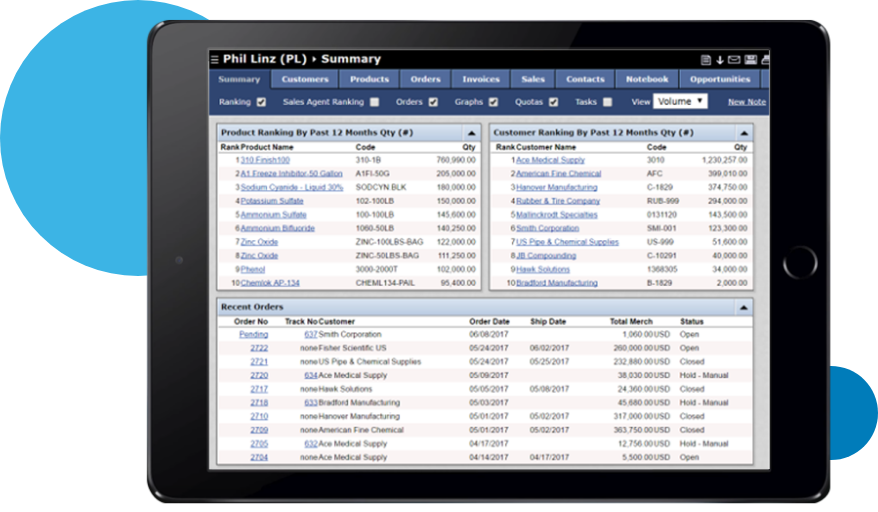Open the Orders tab
The width and height of the screenshot is (878, 512).
click(x=426, y=79)
